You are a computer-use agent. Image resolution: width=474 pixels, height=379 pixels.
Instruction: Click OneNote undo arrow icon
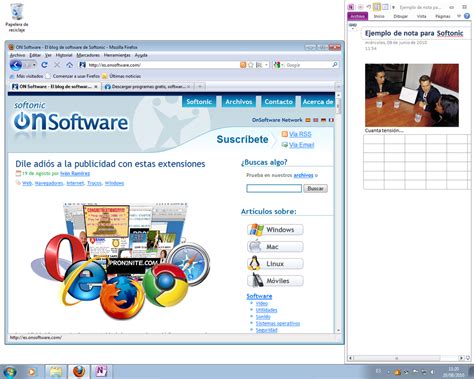click(x=369, y=7)
